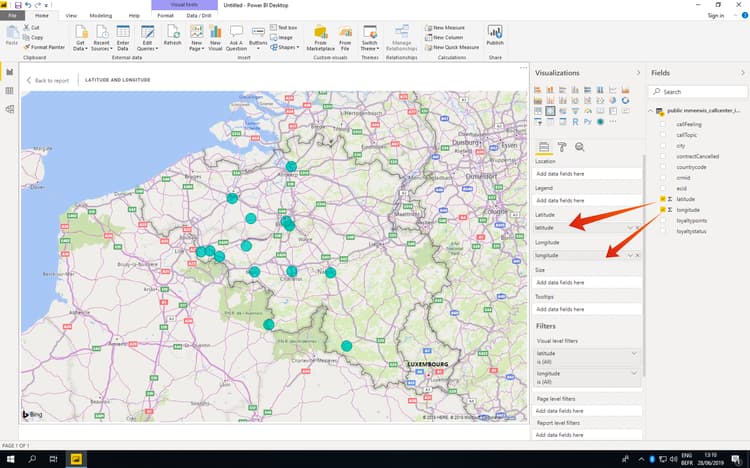Click the From Marketplace custom visuals icon

[321, 35]
